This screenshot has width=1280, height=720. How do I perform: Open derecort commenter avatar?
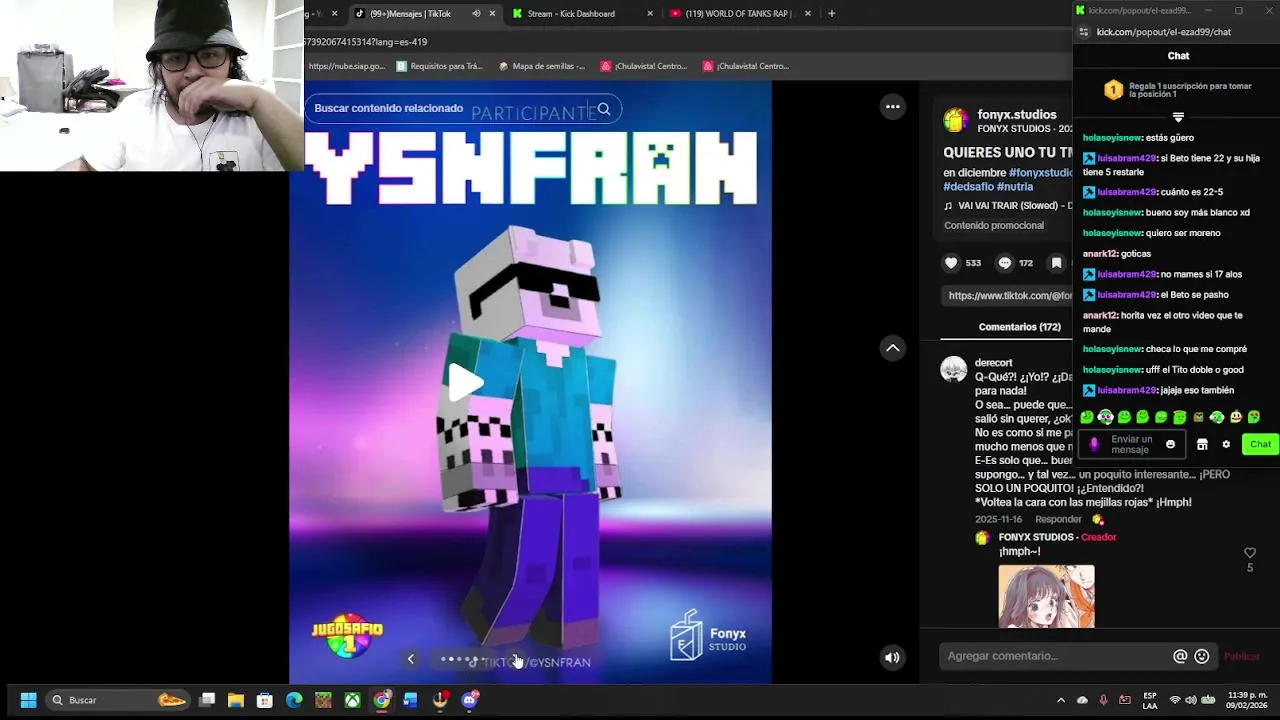click(954, 370)
